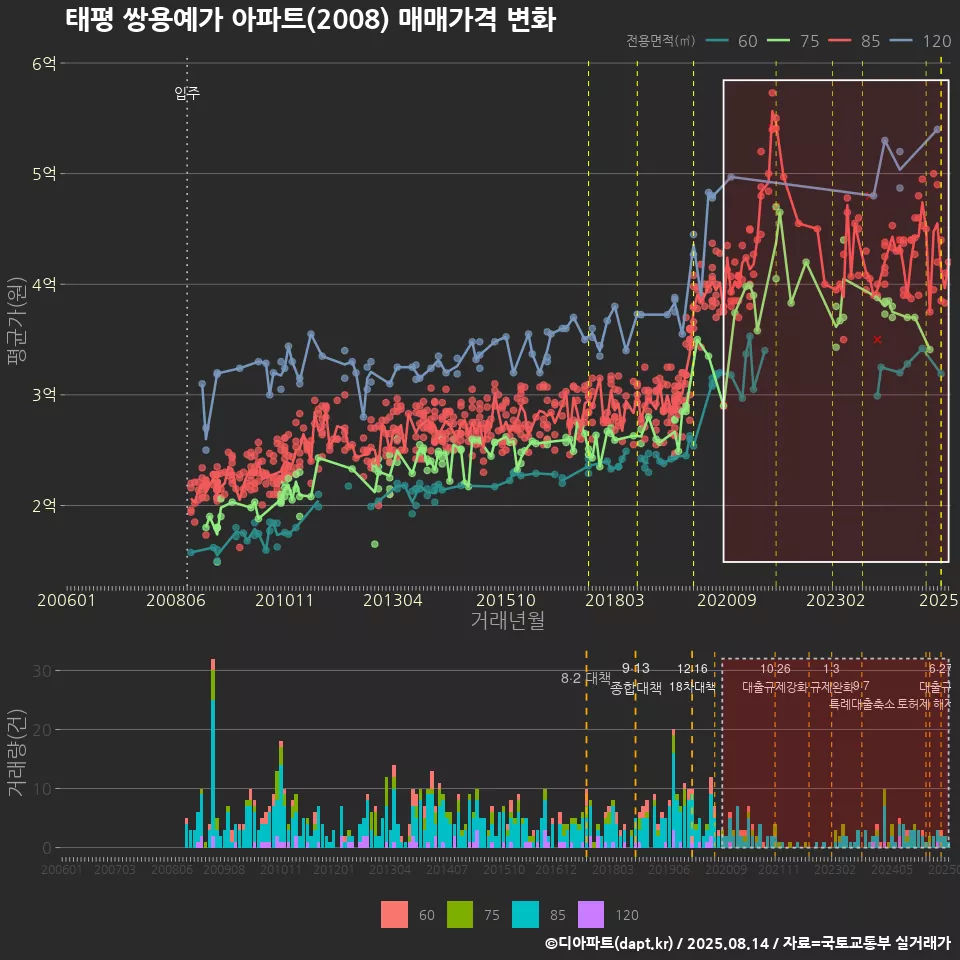The width and height of the screenshot is (960, 960).
Task: Click the 2억 label on price axis
Action: (44, 505)
